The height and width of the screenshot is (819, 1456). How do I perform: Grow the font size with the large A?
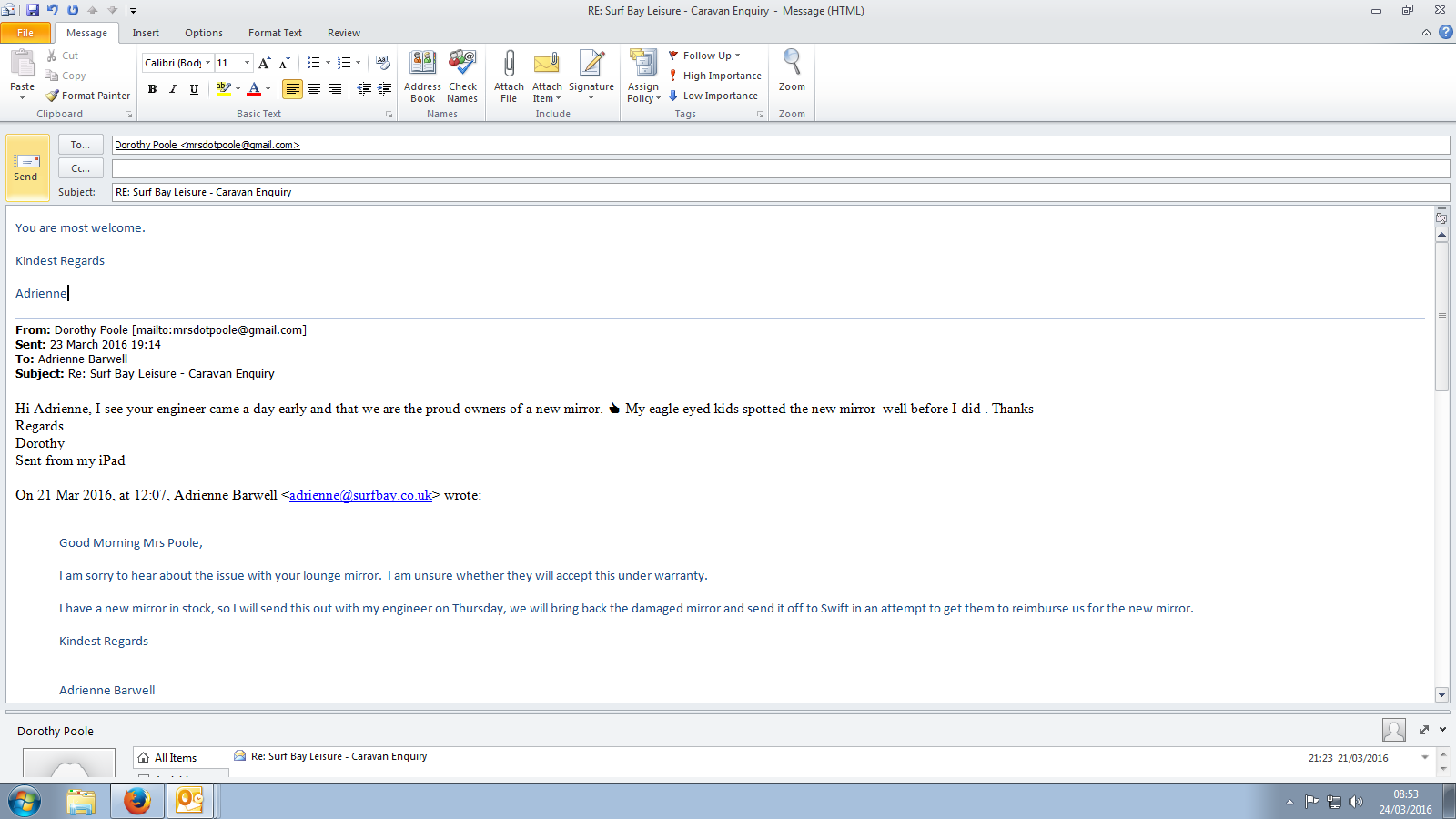(x=264, y=63)
